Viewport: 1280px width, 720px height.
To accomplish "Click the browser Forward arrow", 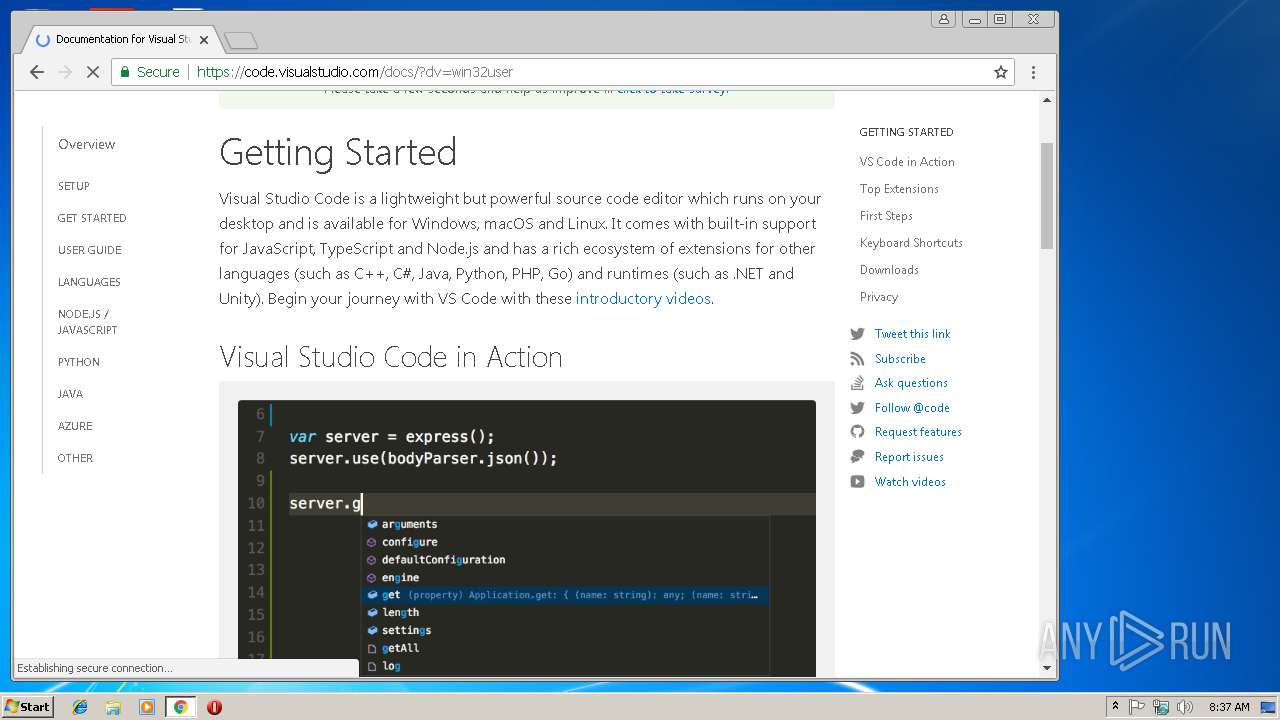I will 65,72.
